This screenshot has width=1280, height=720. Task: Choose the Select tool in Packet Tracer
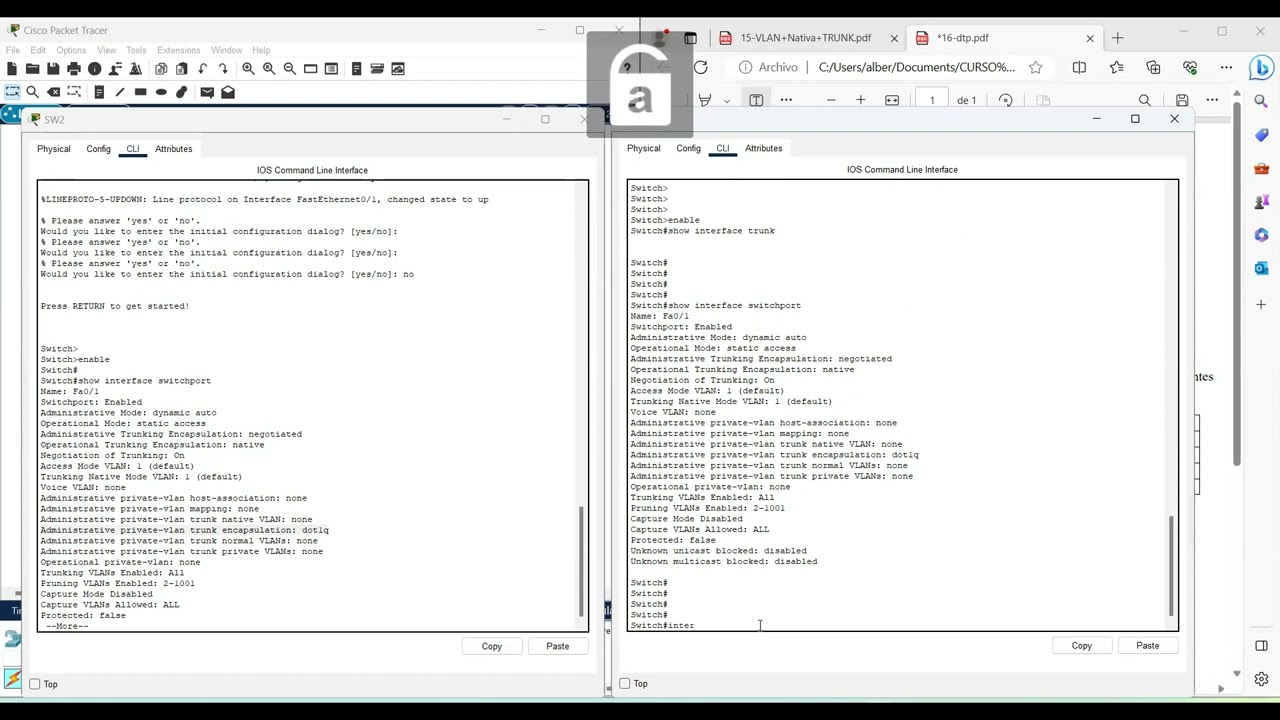pyautogui.click(x=12, y=92)
